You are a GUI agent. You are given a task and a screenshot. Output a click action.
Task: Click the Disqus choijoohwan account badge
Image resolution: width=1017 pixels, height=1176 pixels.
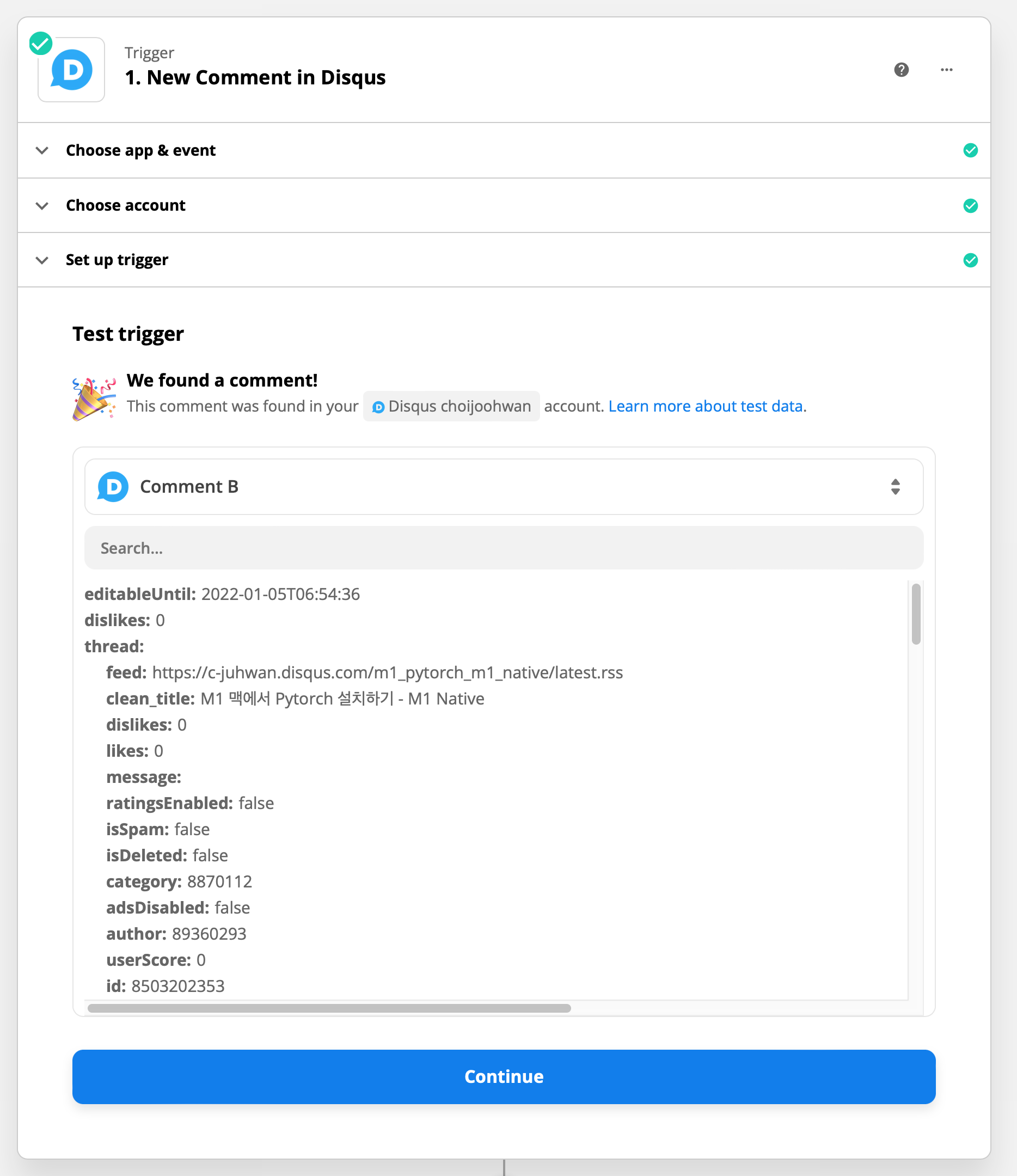(x=451, y=406)
